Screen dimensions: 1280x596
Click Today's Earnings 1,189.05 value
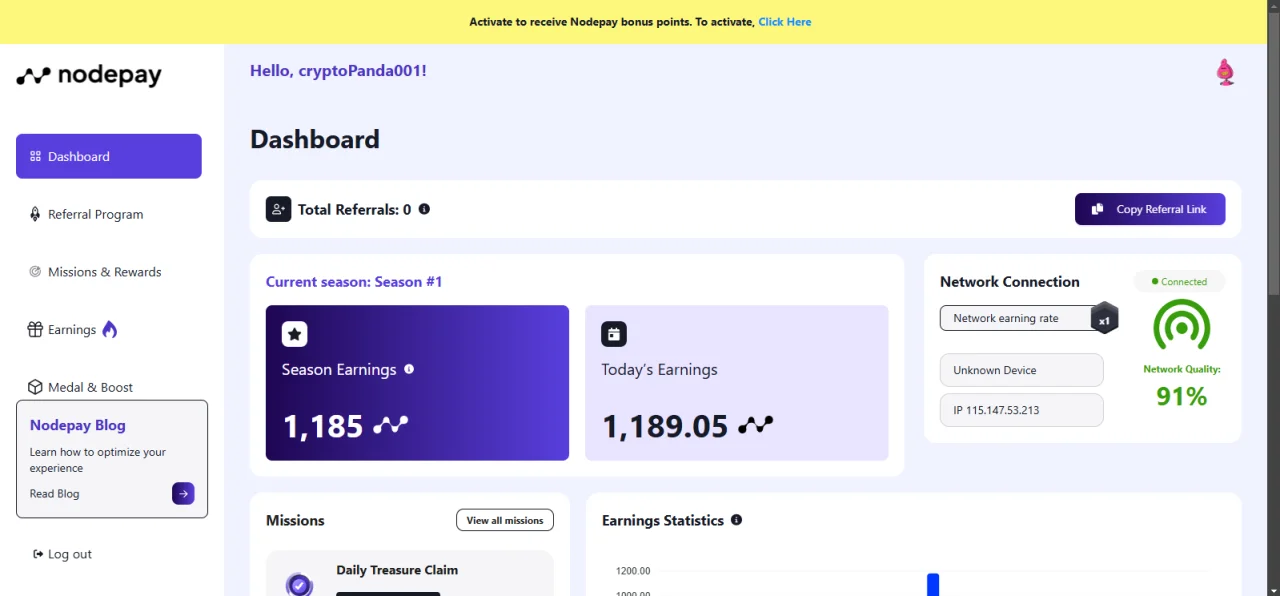tap(665, 426)
